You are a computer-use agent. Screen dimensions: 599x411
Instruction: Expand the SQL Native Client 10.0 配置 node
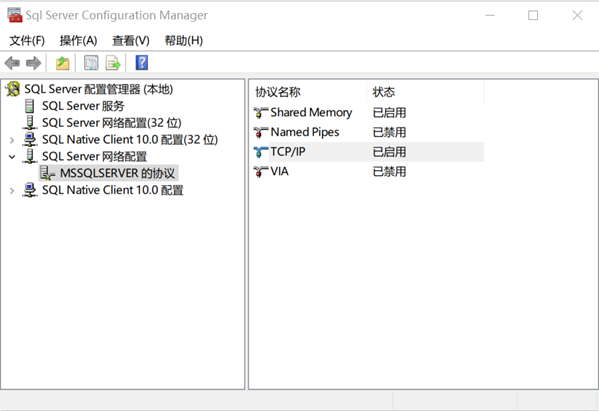pos(12,191)
